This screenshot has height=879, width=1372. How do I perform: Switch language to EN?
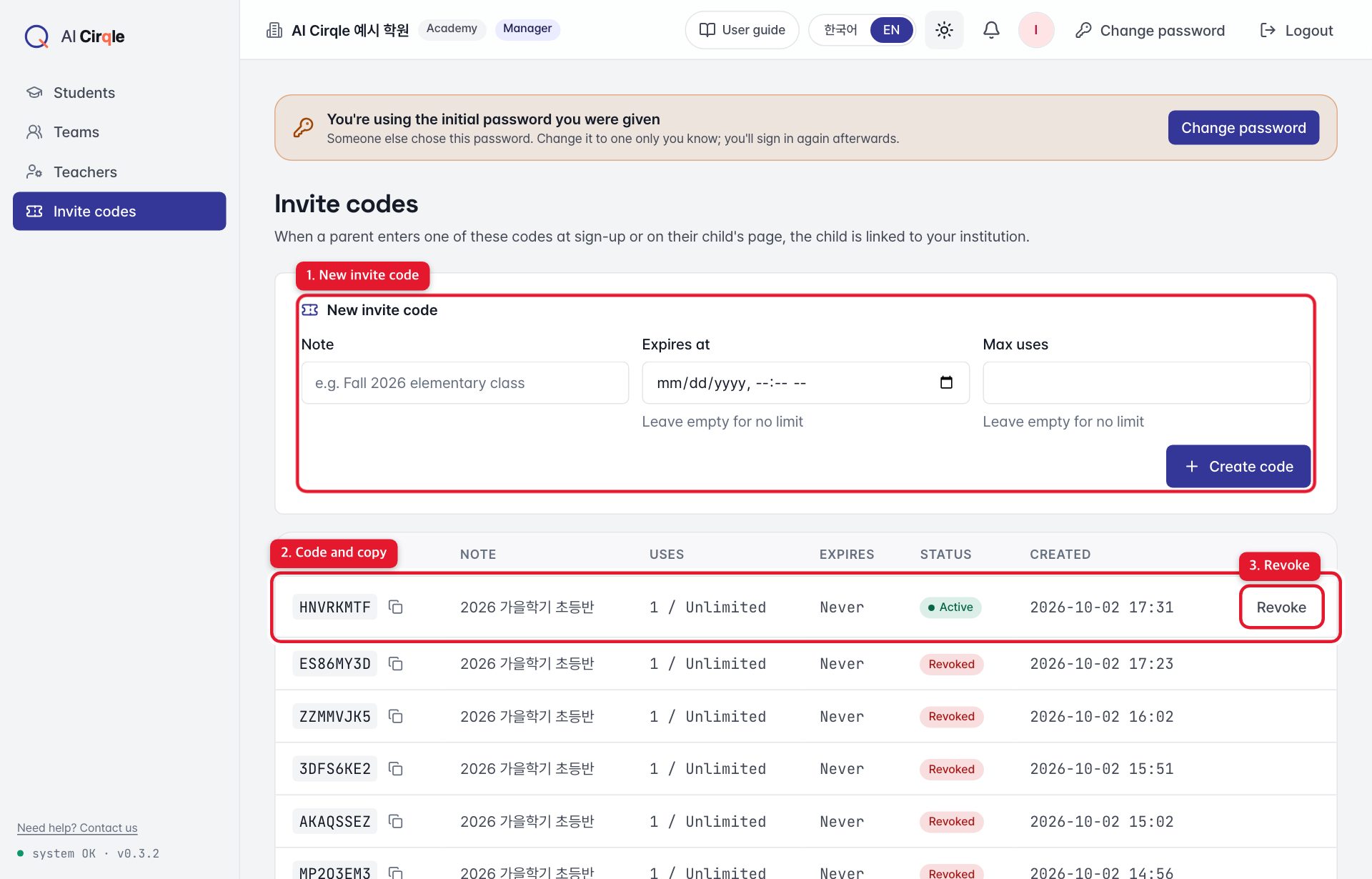(891, 30)
